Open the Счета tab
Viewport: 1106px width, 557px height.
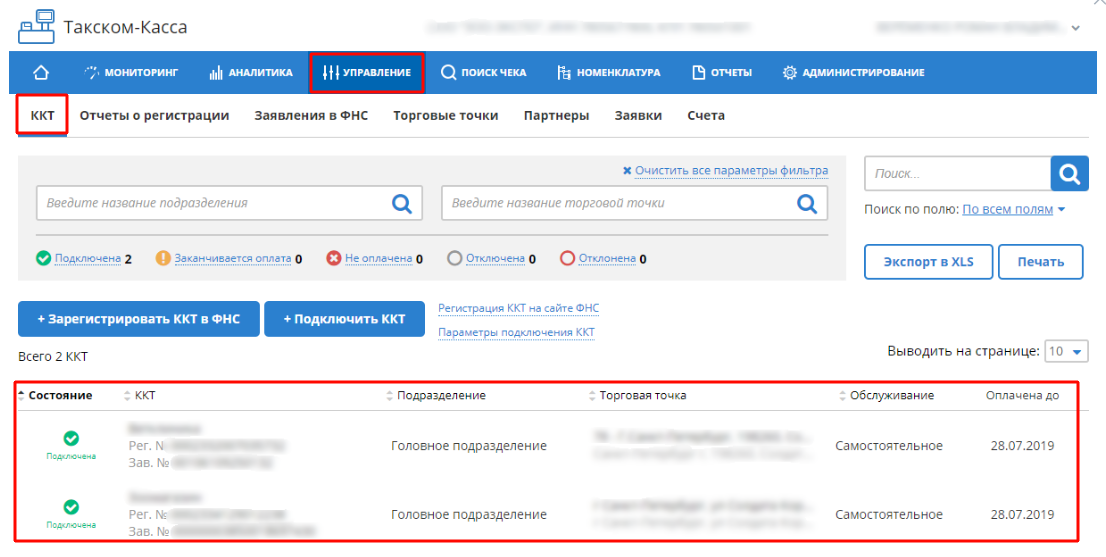click(x=706, y=116)
